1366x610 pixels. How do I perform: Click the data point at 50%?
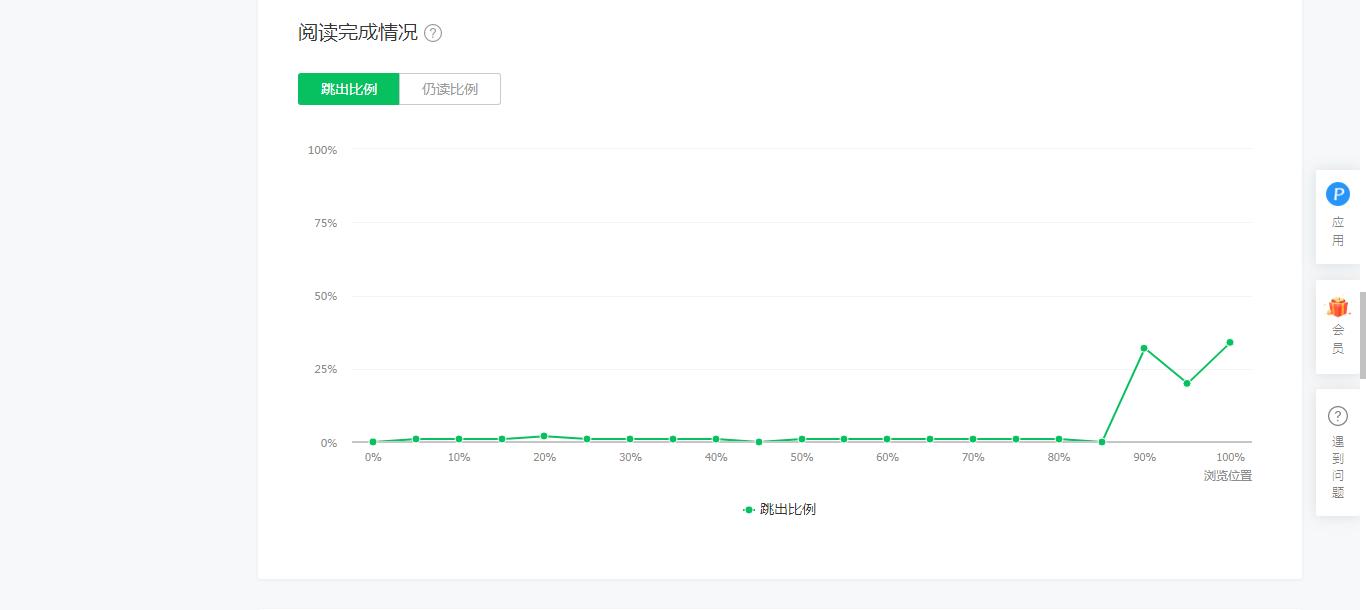pos(802,439)
